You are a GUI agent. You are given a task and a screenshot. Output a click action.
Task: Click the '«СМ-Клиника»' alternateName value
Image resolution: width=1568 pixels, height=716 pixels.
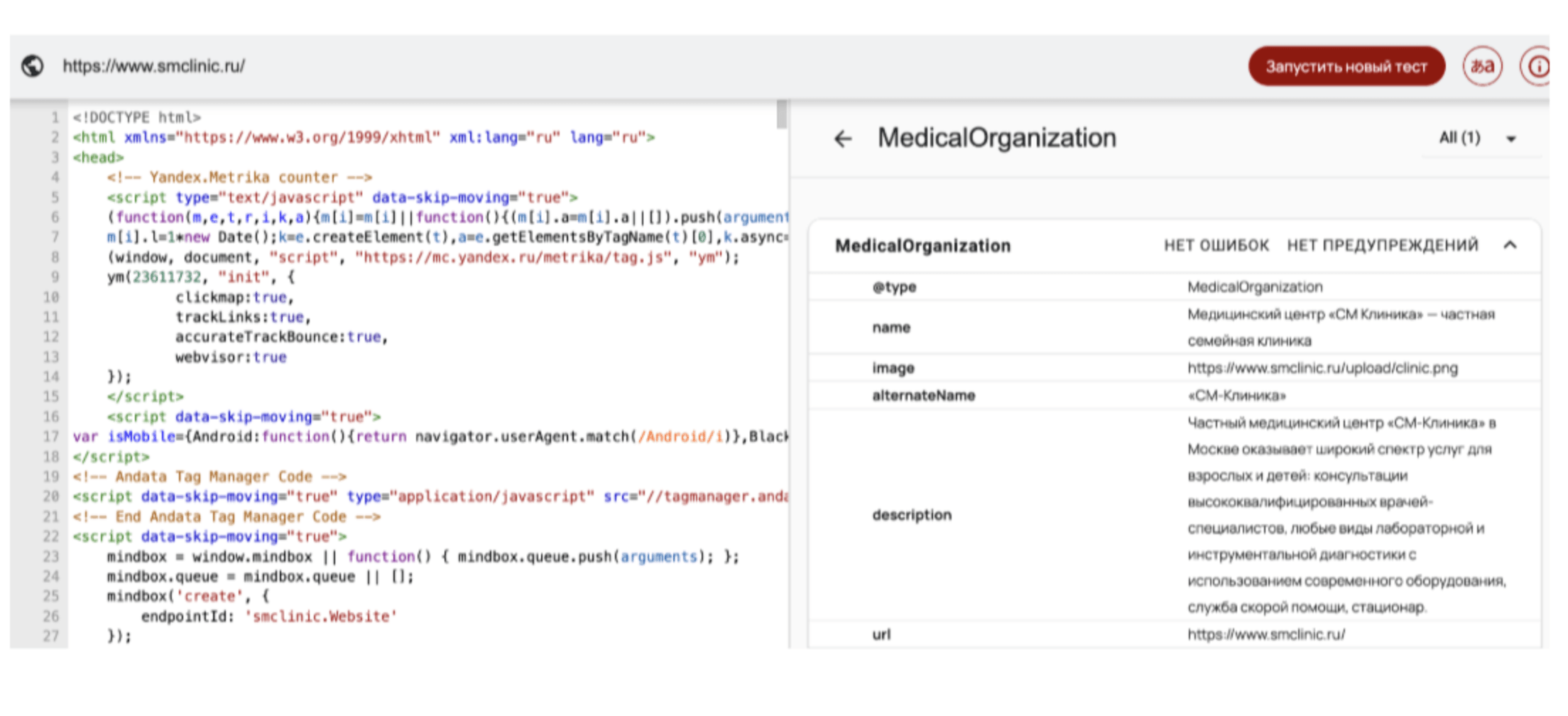[x=1236, y=396]
